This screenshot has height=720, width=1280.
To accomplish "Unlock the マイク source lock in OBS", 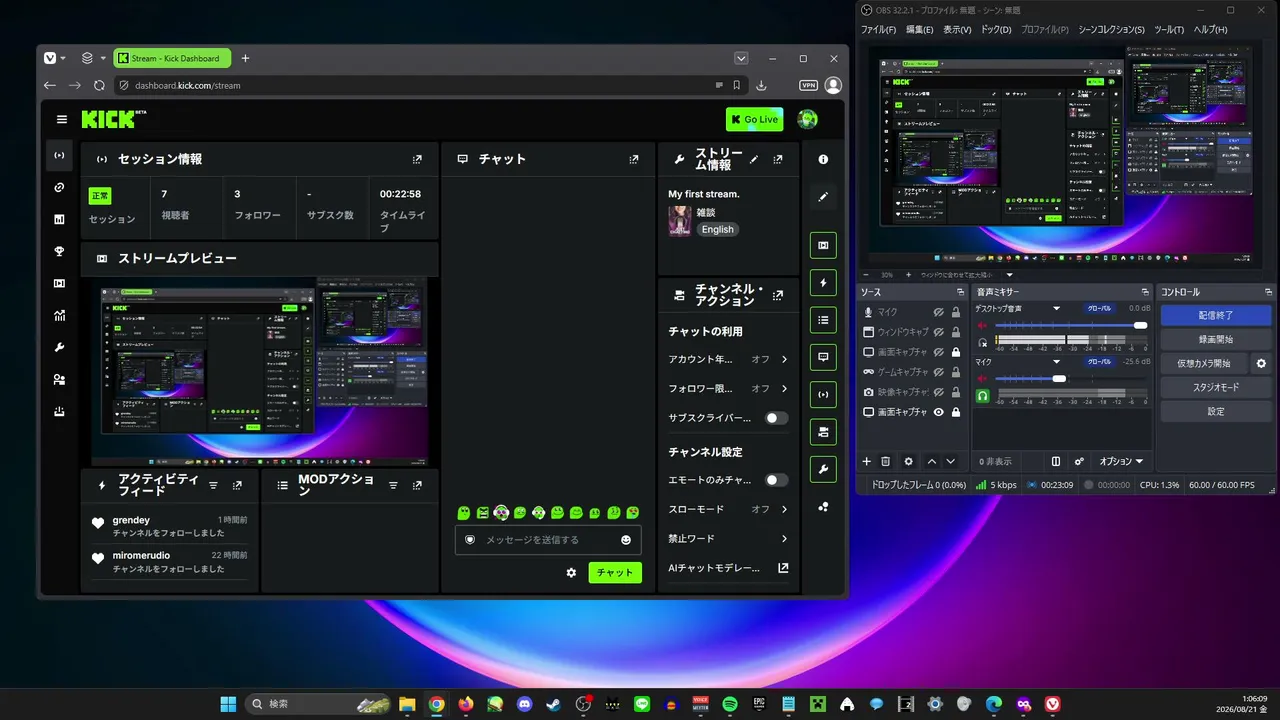I will 956,312.
